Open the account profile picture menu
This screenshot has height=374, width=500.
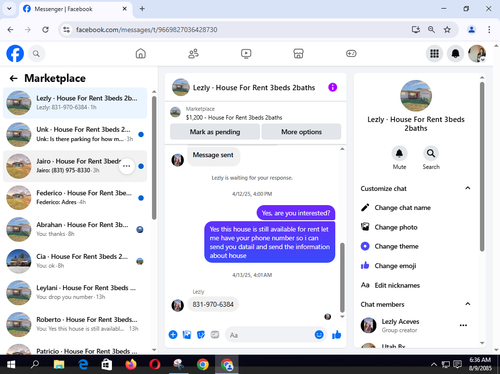pyautogui.click(x=477, y=53)
